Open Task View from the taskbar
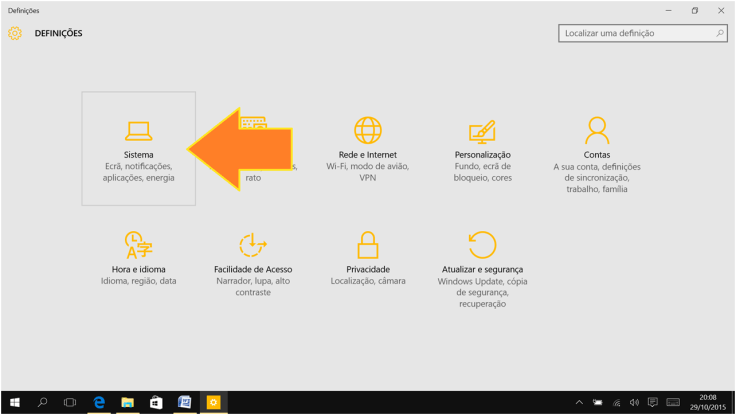The image size is (736, 415). [70, 402]
